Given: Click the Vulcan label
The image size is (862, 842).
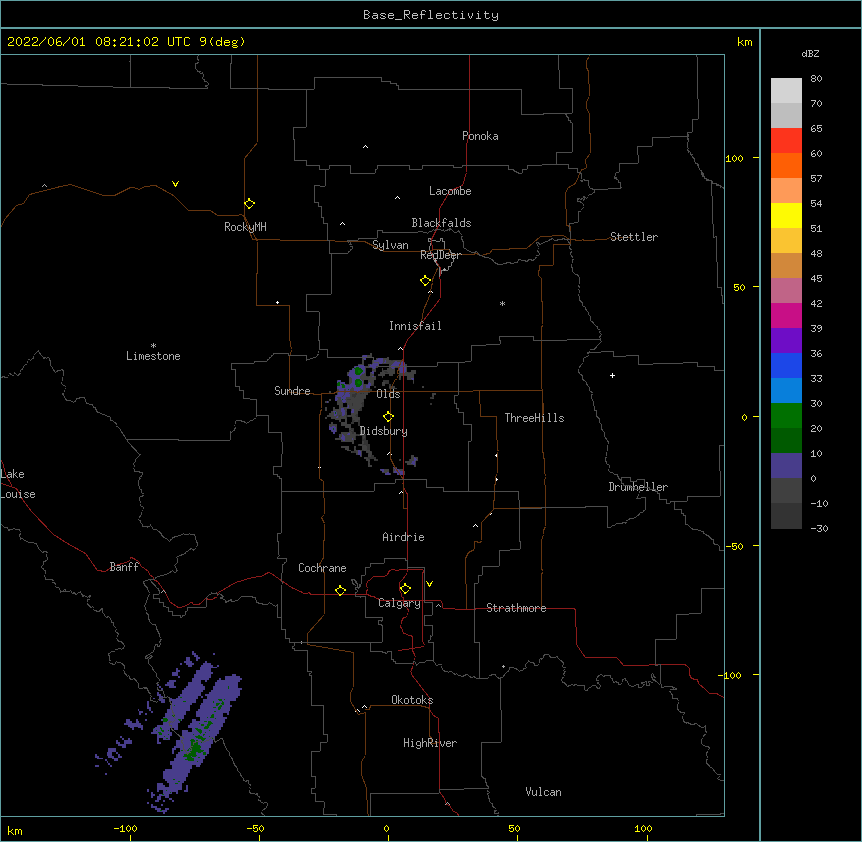Looking at the screenshot, I should click(543, 792).
